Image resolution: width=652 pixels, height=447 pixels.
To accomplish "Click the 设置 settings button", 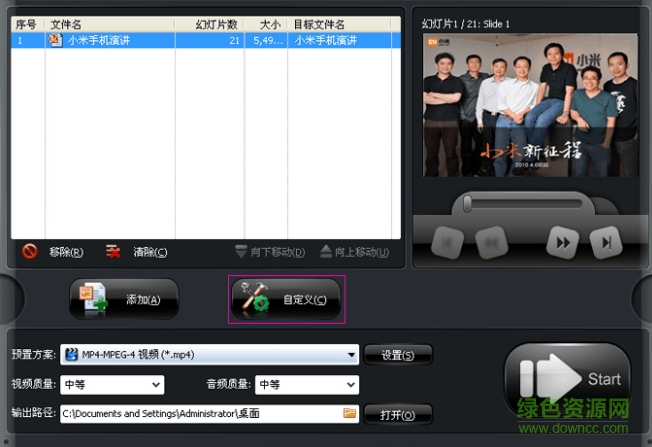I will pos(397,354).
